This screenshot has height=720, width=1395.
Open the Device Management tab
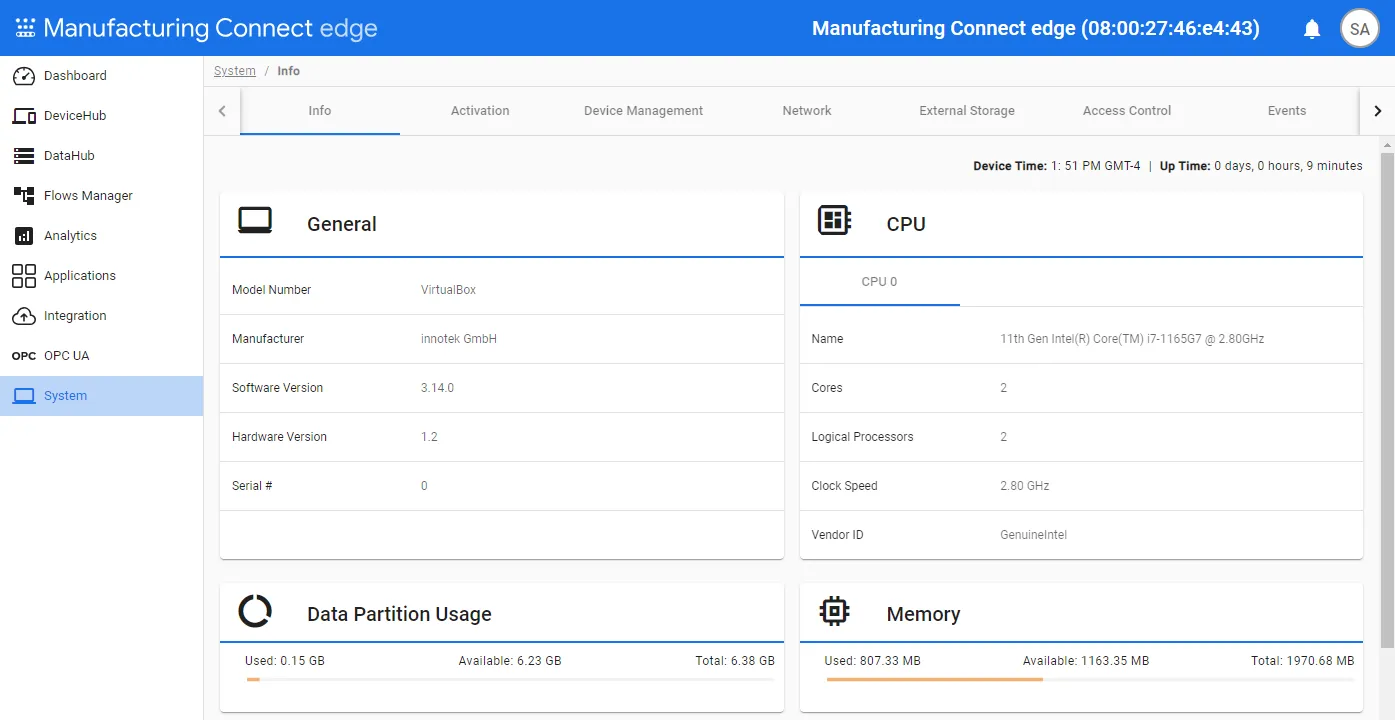pyautogui.click(x=643, y=111)
